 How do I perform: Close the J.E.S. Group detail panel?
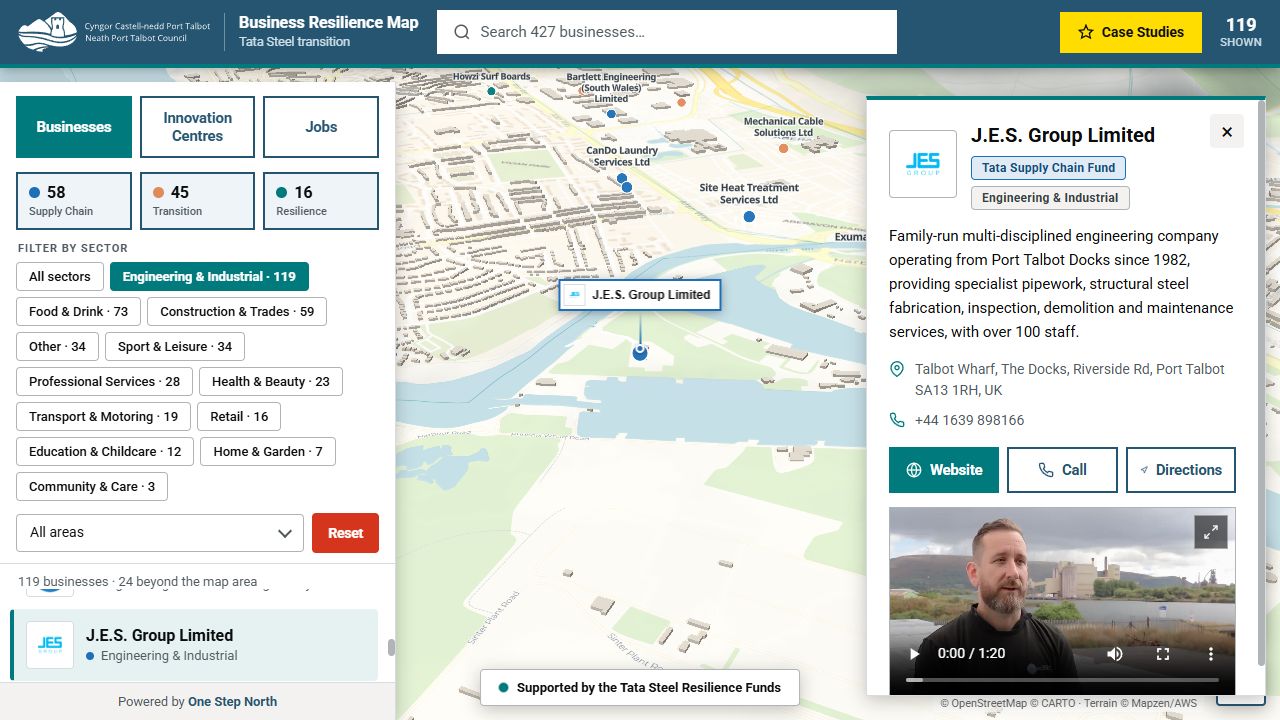click(1227, 131)
